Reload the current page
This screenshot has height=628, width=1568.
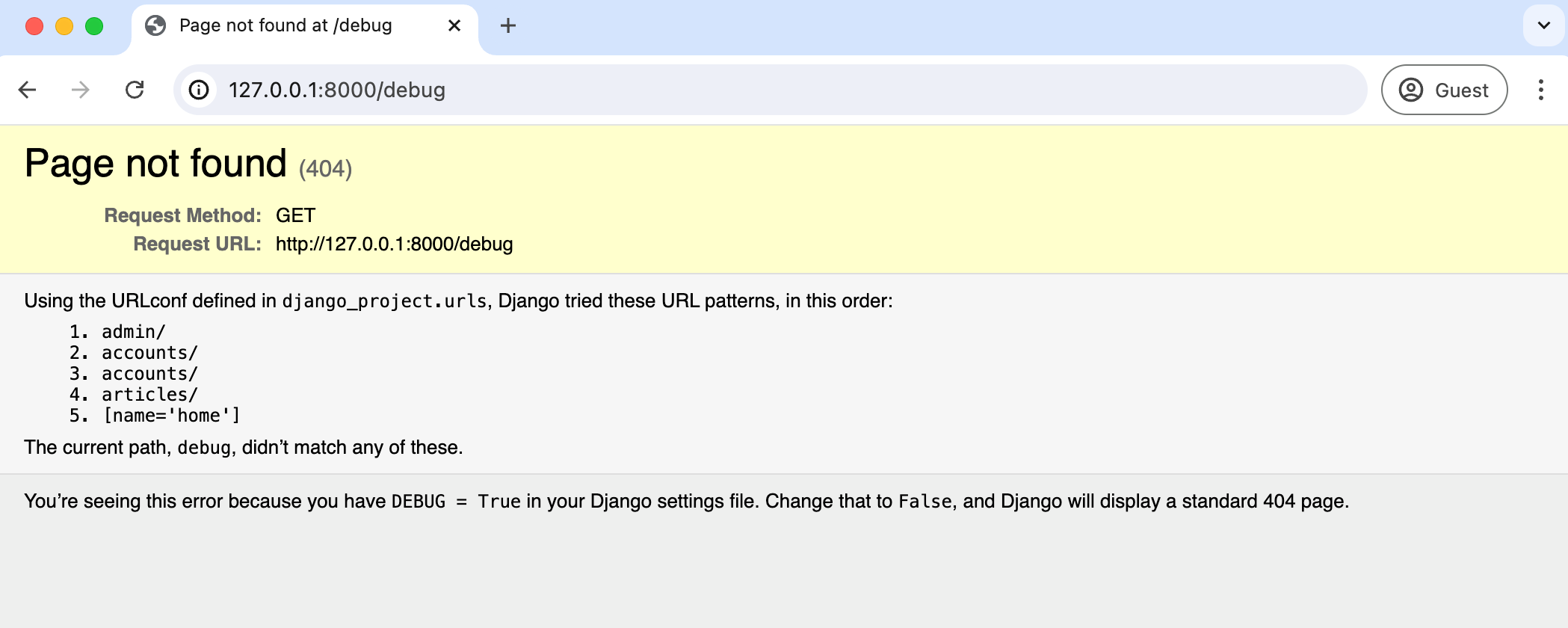pyautogui.click(x=135, y=90)
